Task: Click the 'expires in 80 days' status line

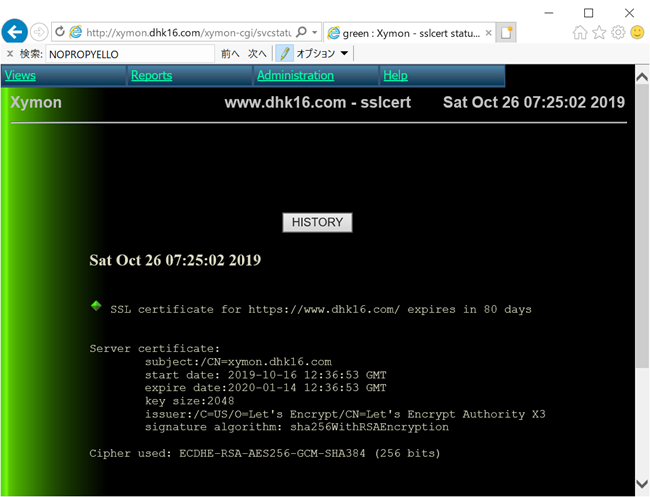Action: 321,310
